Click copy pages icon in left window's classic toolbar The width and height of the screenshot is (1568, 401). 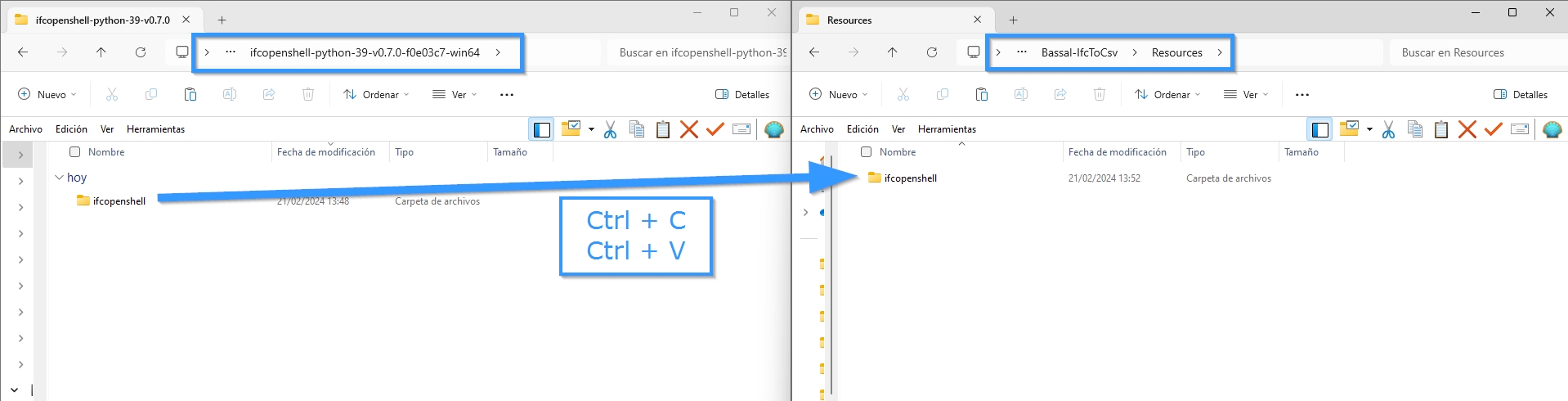(x=637, y=129)
